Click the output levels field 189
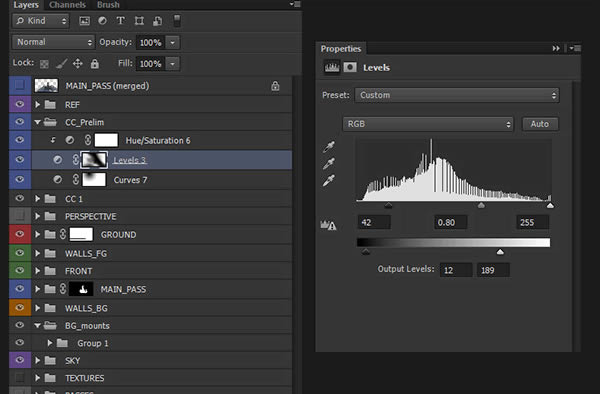Screen dimensions: 600x394 click(493, 270)
